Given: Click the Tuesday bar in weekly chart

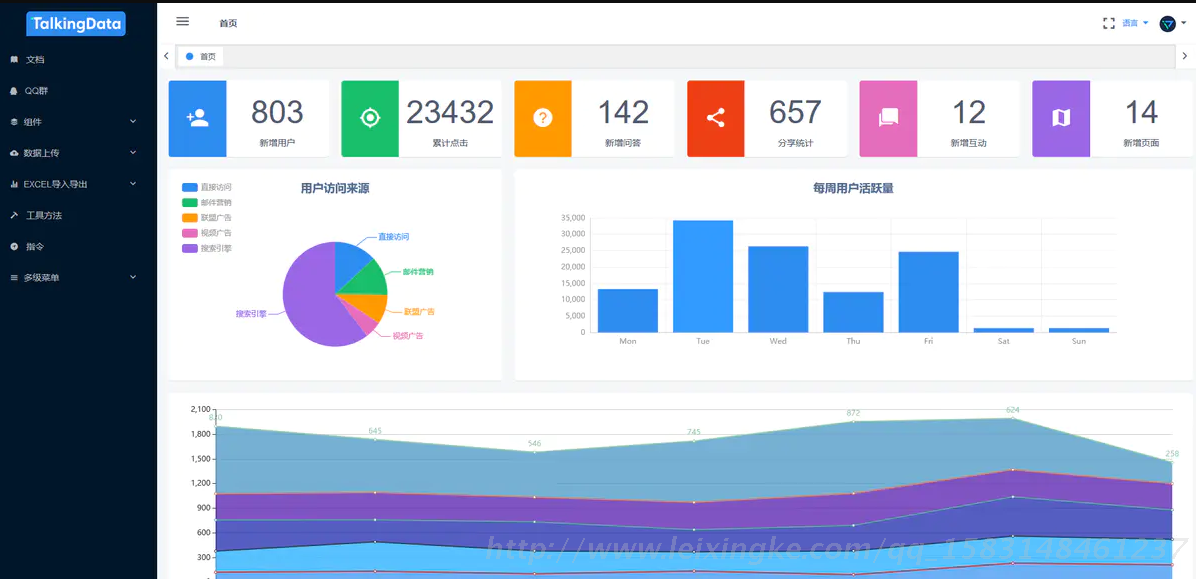Looking at the screenshot, I should 703,277.
